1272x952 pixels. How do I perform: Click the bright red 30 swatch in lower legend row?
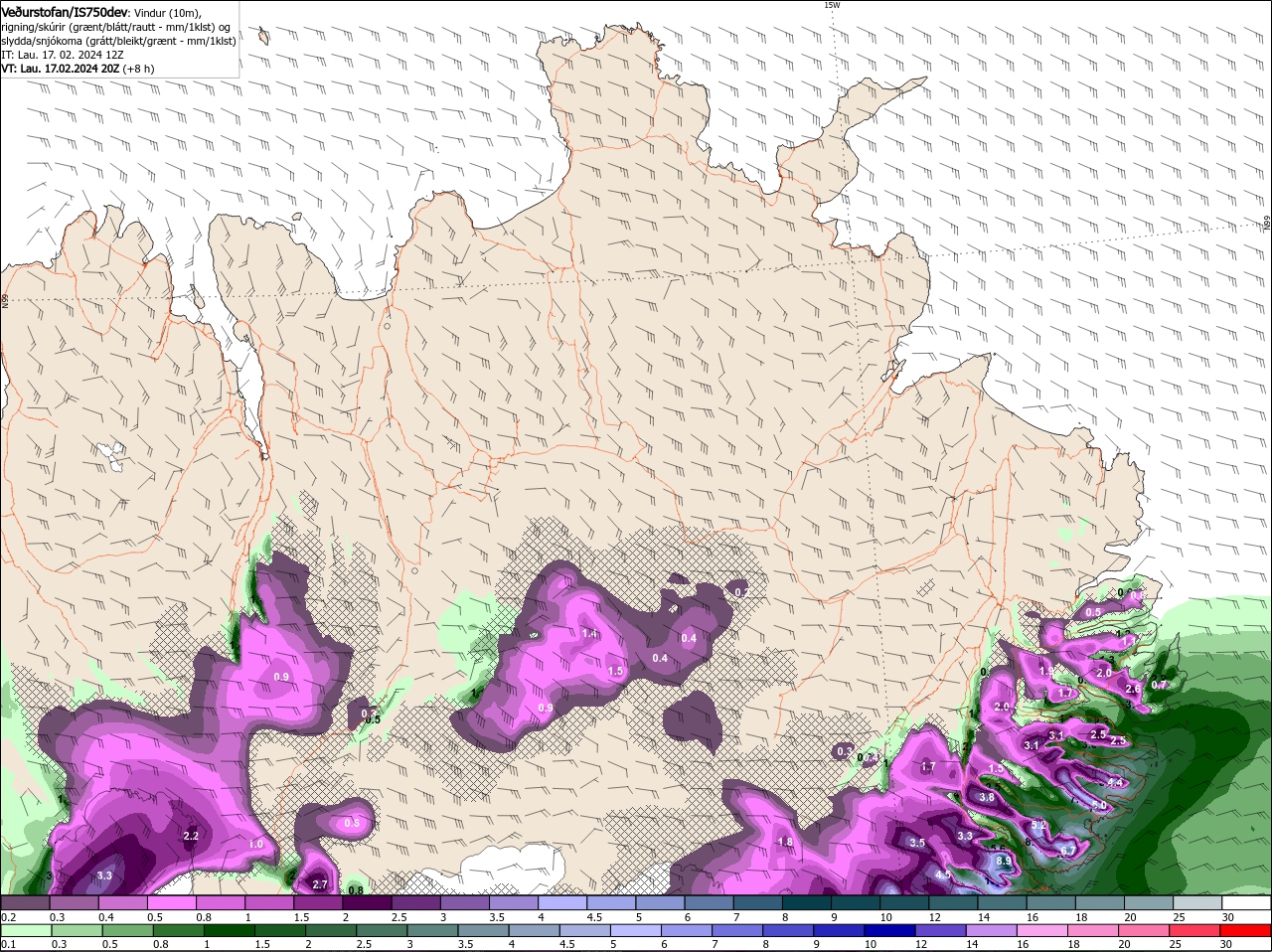[1247, 930]
